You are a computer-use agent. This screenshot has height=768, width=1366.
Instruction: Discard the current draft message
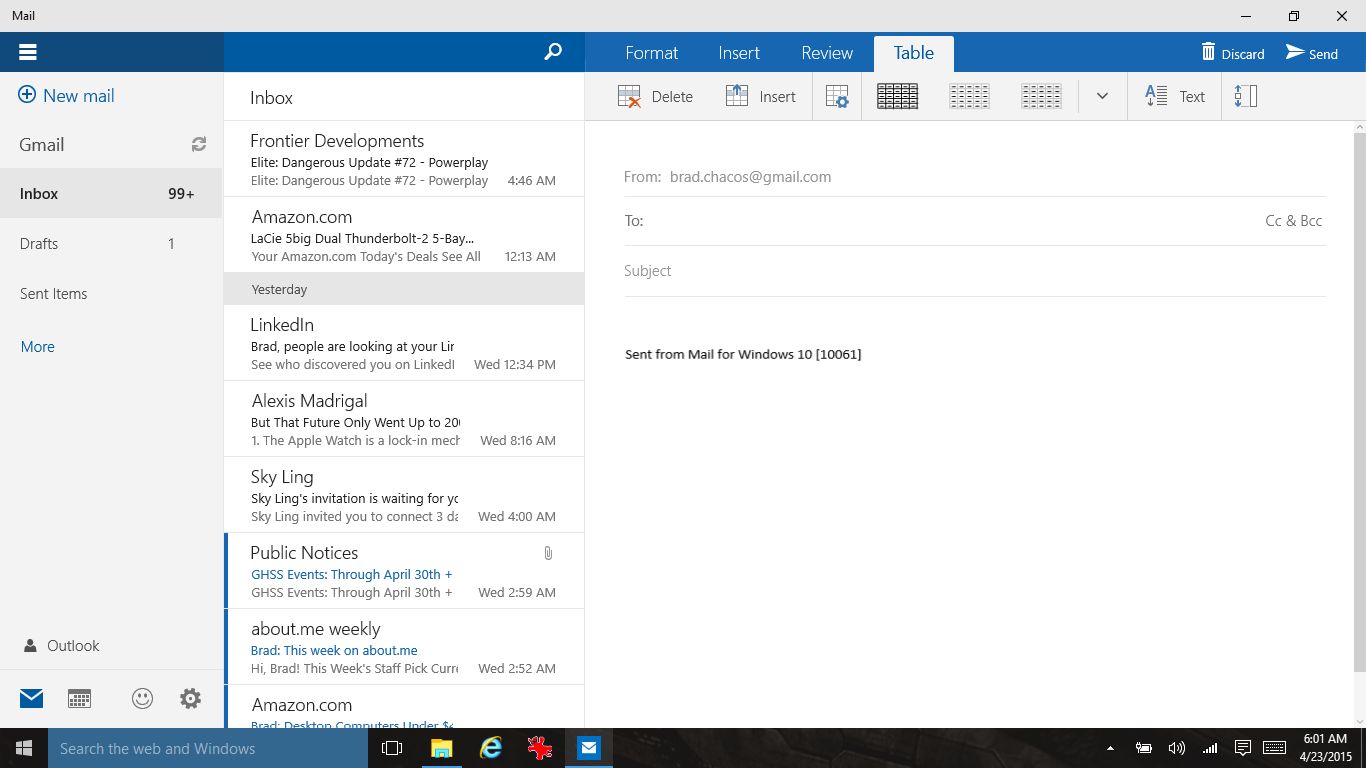1232,53
